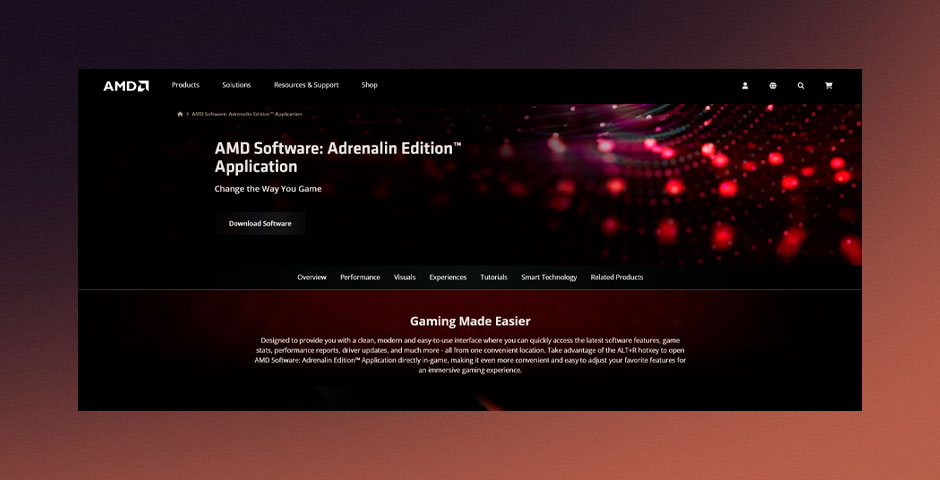940x480 pixels.
Task: Click the AMD Software: Adrenalin Edition Application title
Action: (x=338, y=158)
